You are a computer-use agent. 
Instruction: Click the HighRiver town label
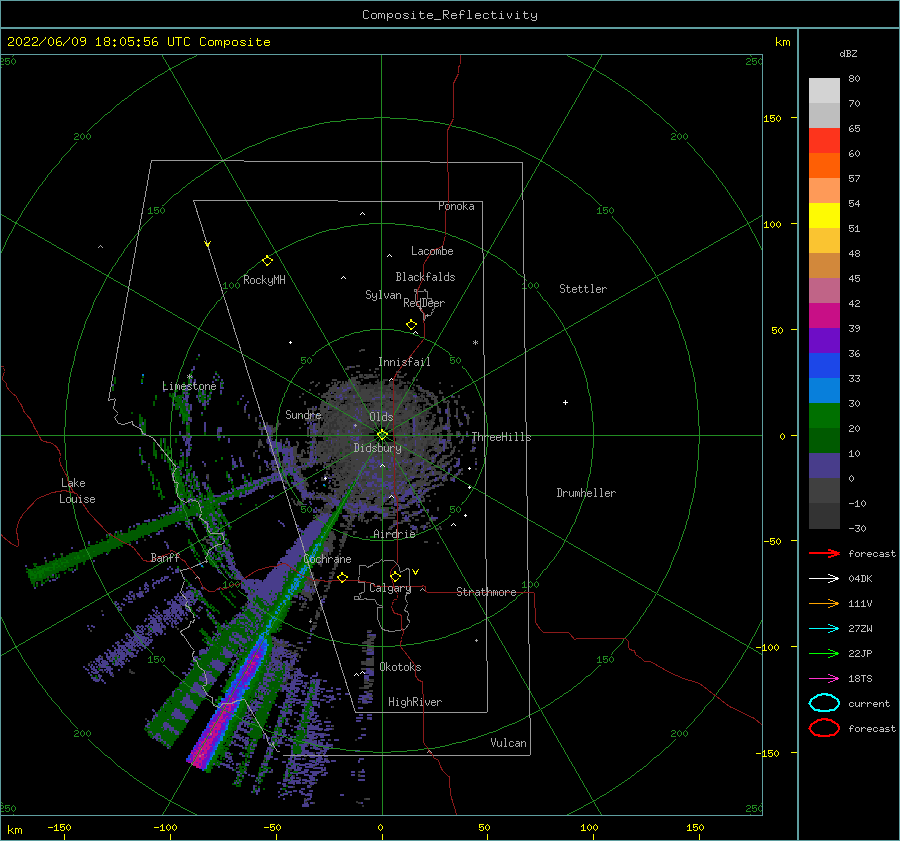(415, 702)
